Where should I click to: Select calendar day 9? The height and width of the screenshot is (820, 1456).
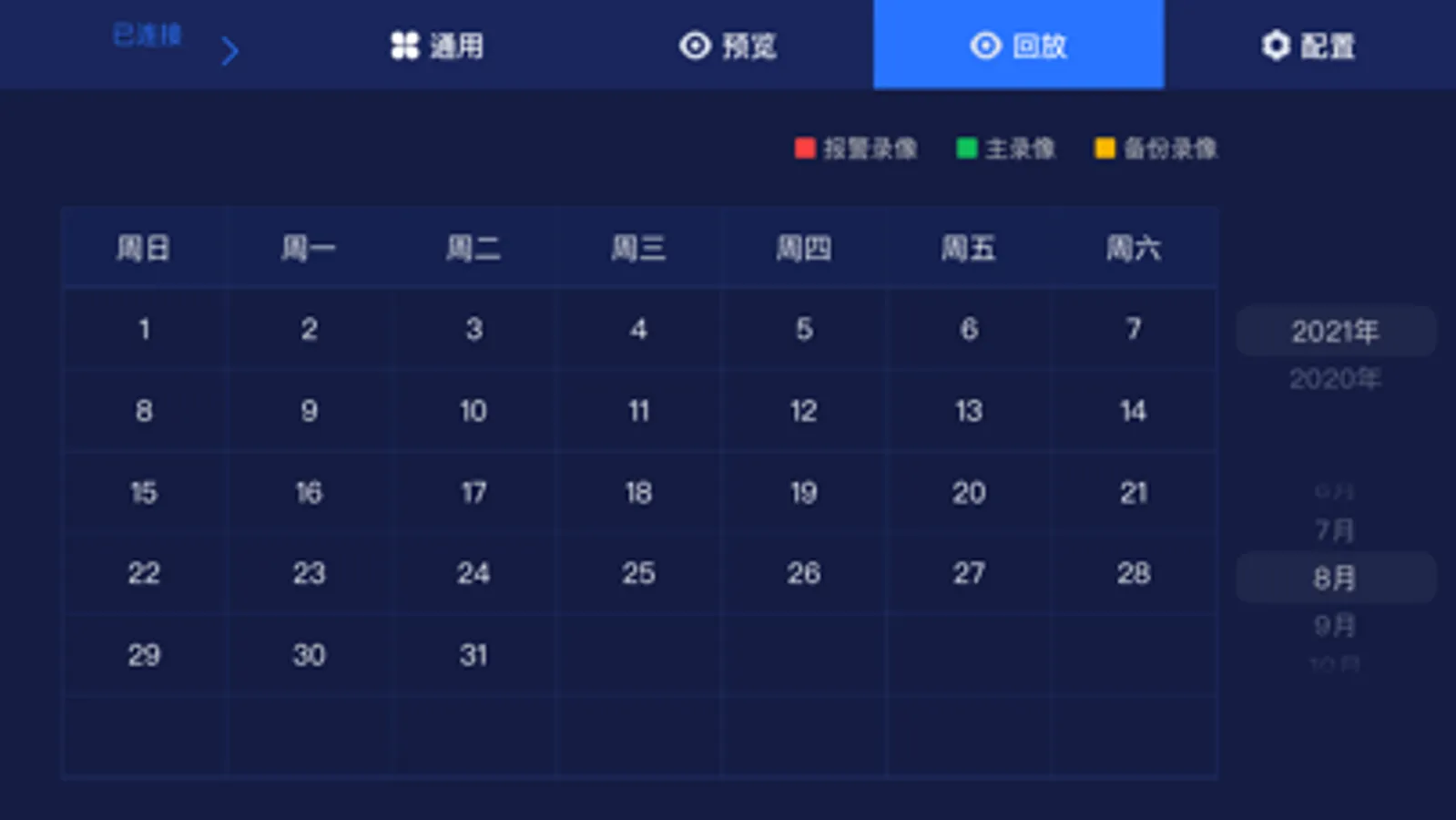click(x=310, y=411)
